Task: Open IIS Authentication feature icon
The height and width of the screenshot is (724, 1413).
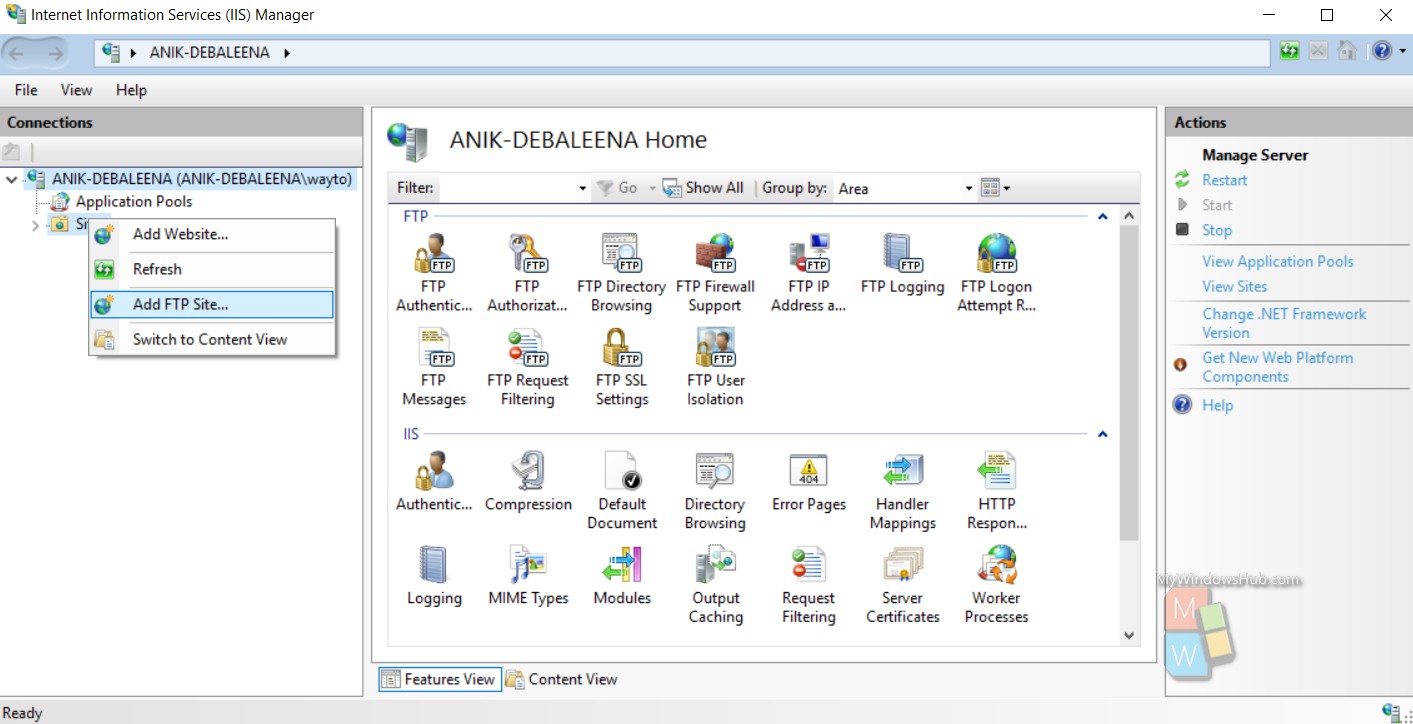Action: [x=433, y=471]
